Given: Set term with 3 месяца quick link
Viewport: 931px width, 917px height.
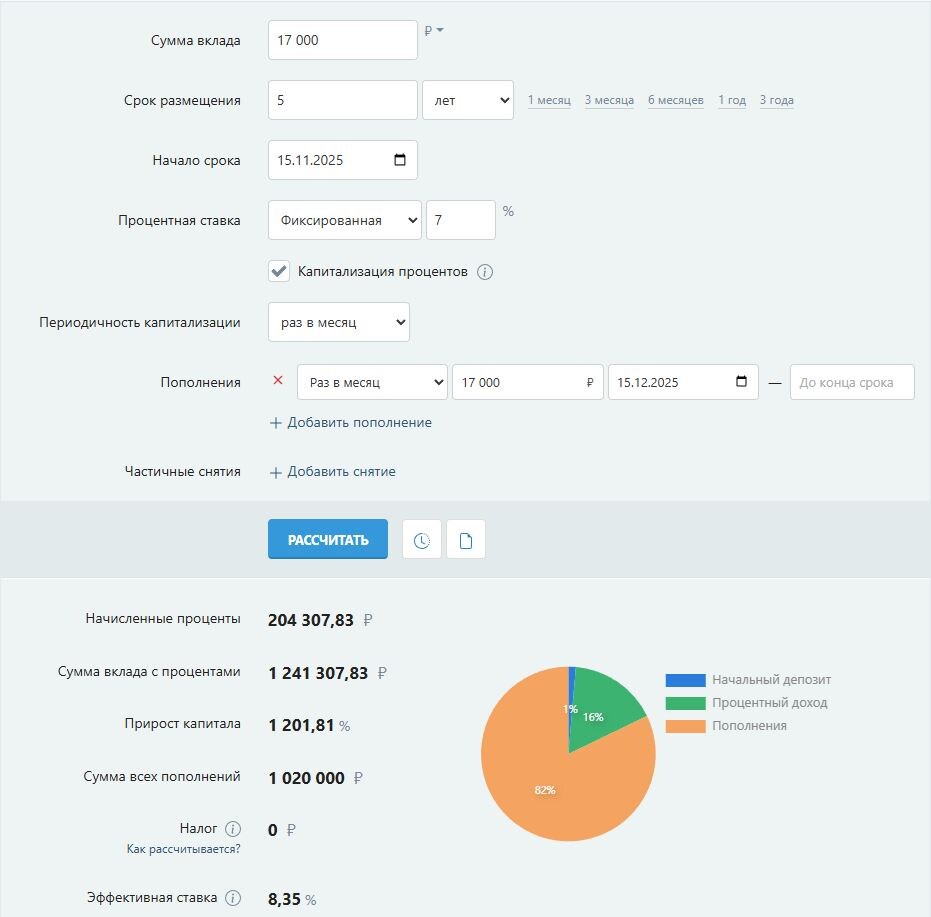Looking at the screenshot, I should (x=609, y=100).
